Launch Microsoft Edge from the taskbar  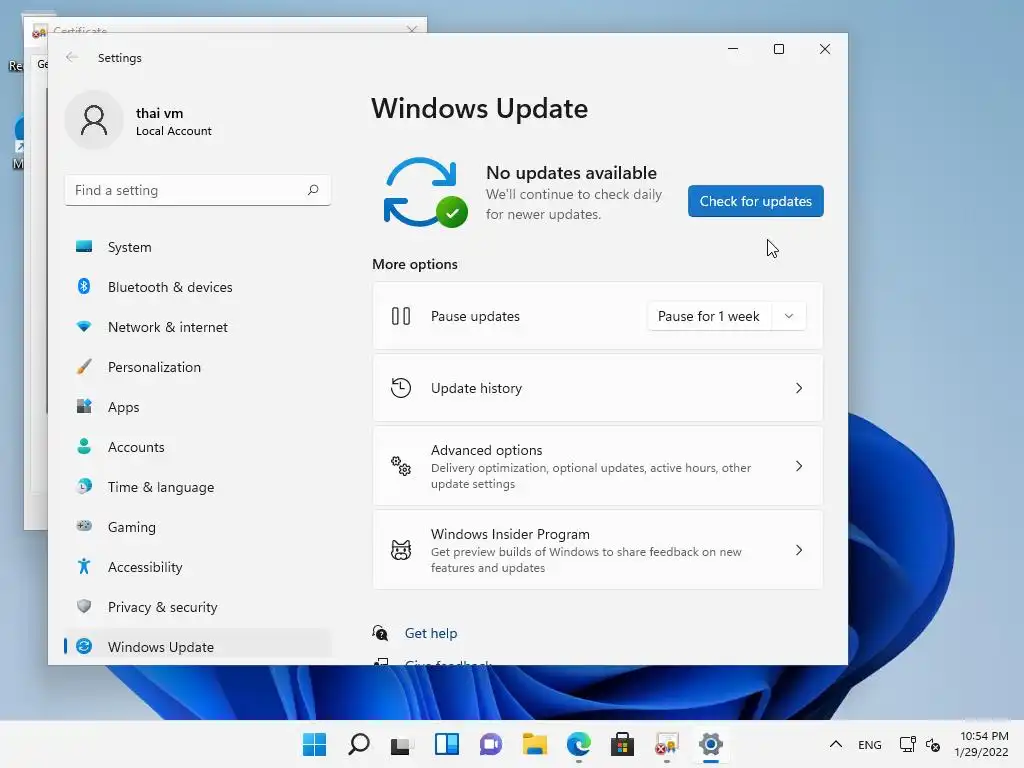579,744
